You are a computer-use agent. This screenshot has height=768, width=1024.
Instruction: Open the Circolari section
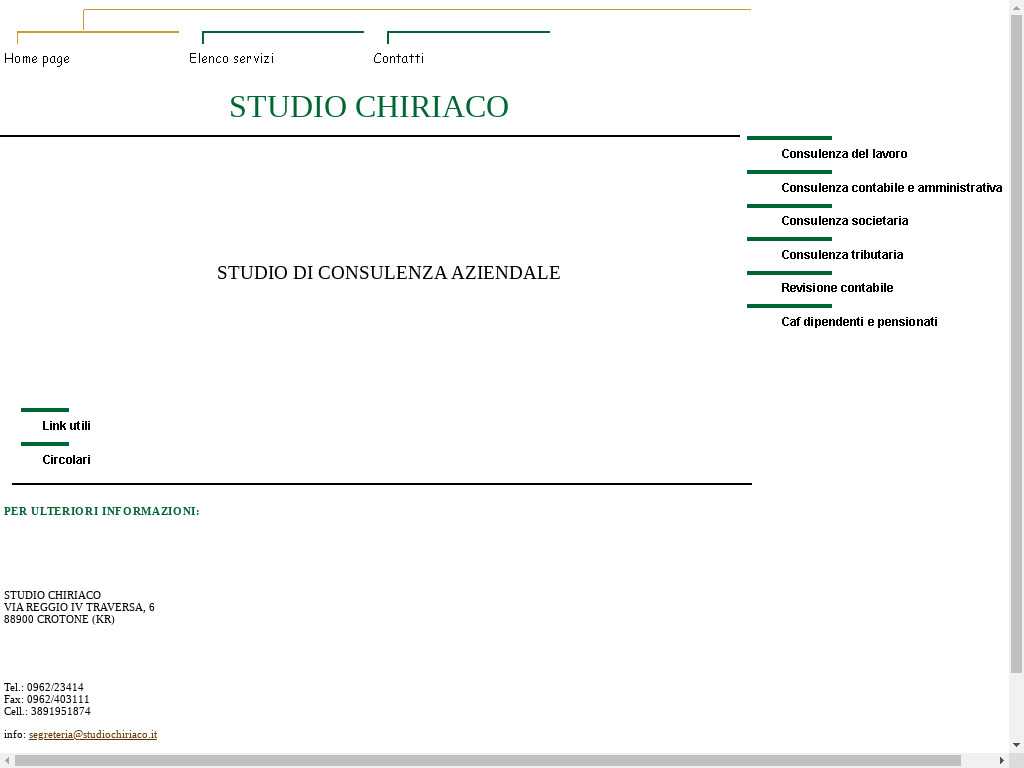tap(66, 460)
